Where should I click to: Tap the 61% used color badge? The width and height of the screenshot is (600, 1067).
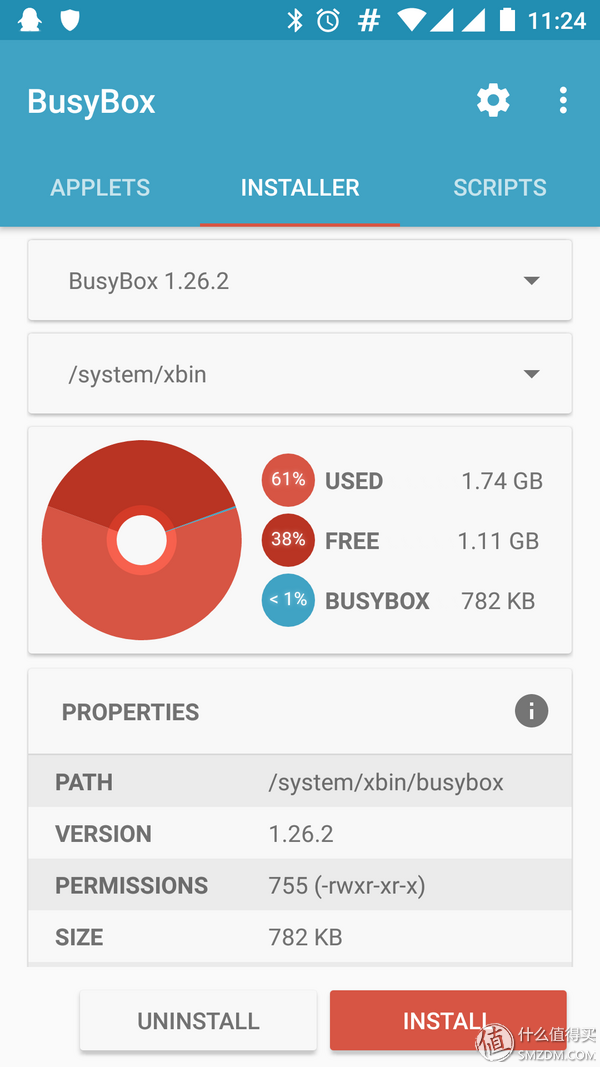click(x=288, y=480)
